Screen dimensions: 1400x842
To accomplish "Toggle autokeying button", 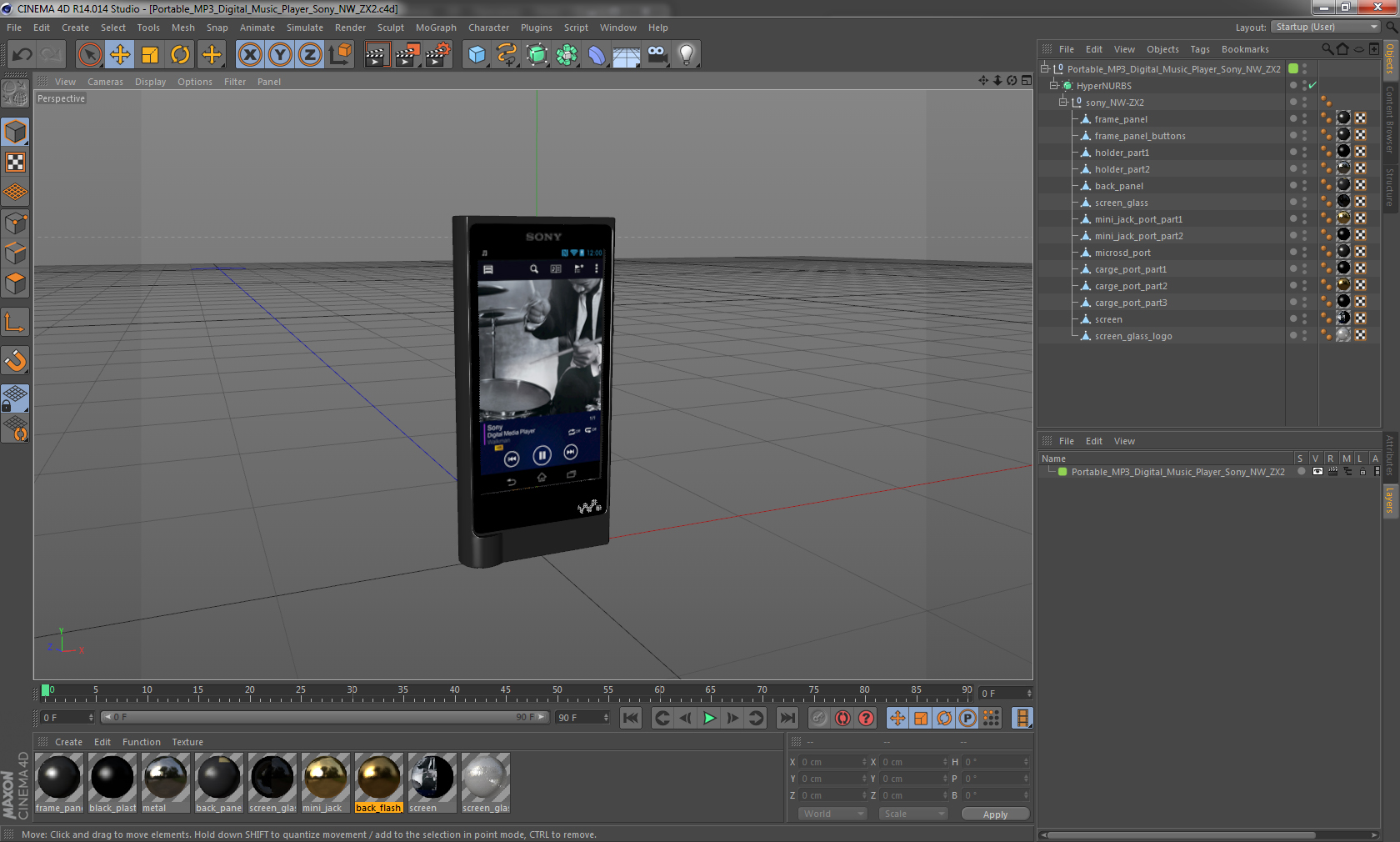I will 842,718.
